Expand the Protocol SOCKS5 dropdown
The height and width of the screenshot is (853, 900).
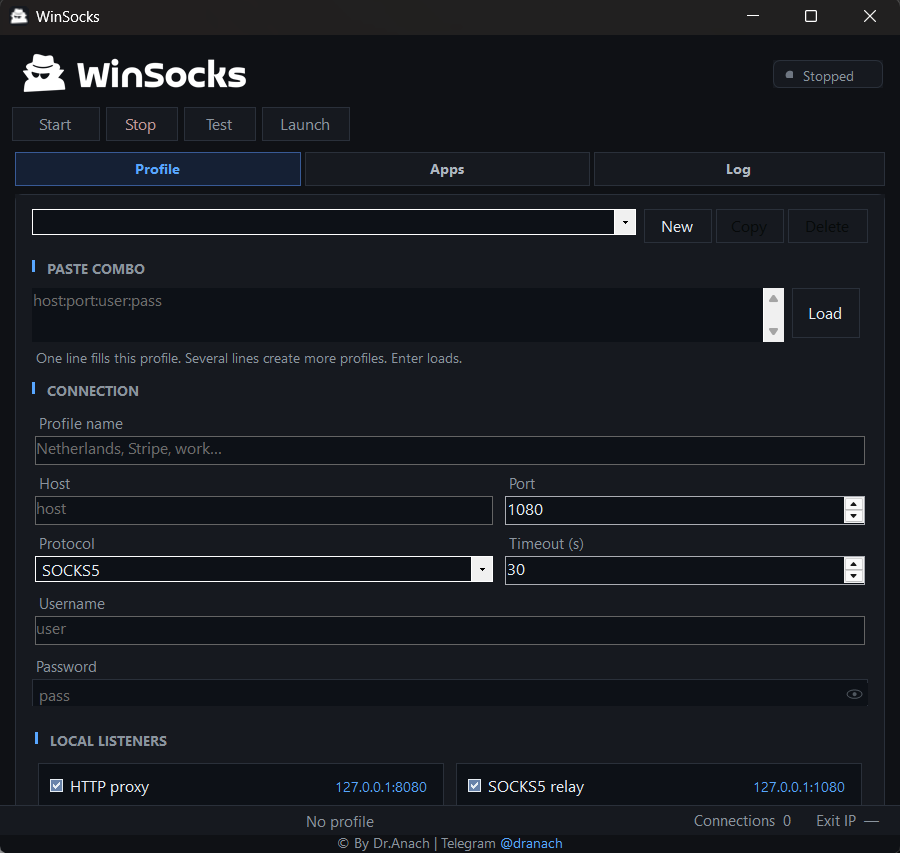[x=482, y=569]
